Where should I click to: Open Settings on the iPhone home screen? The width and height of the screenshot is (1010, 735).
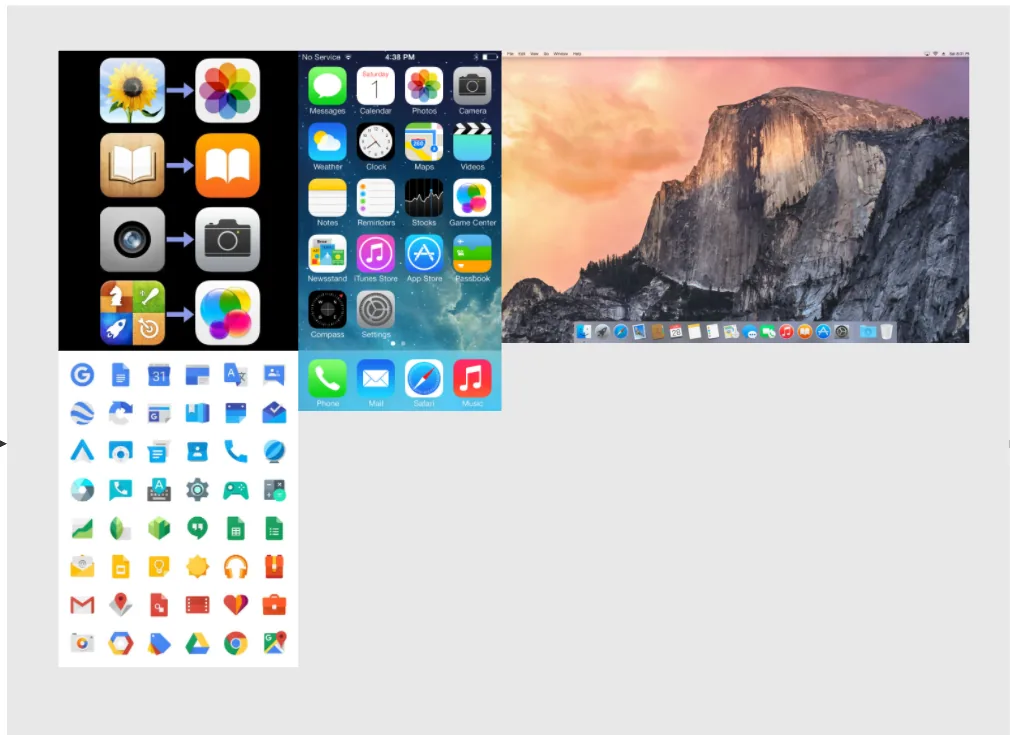[x=376, y=310]
